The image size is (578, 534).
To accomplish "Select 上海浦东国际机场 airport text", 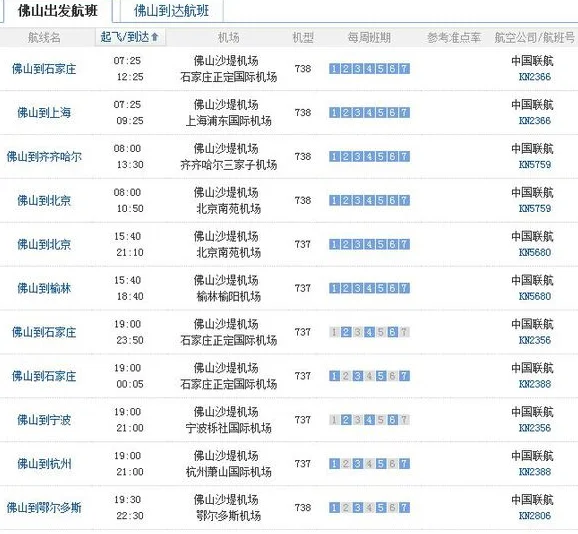I will 229,121.
